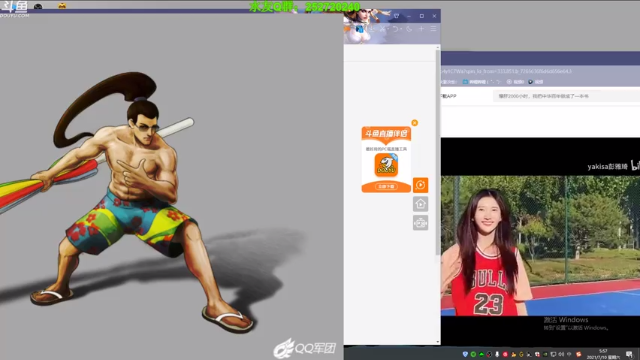Click the video of girl in Bulls jersey

[x=540, y=245]
